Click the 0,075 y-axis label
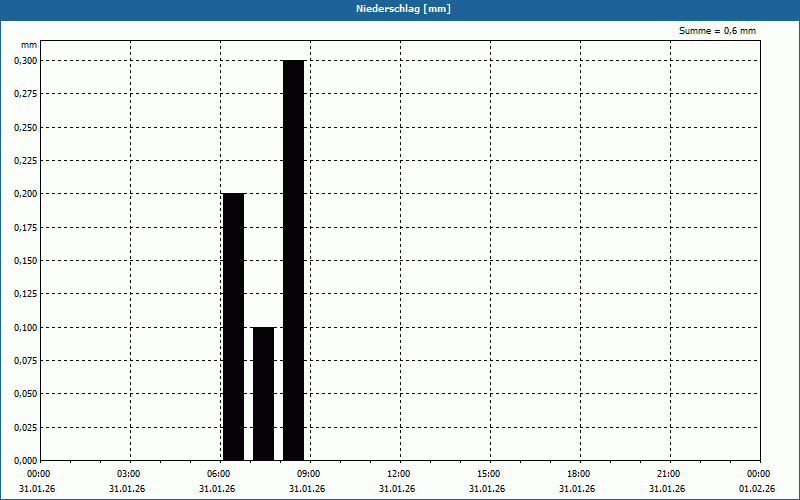800x500 pixels. pyautogui.click(x=26, y=361)
